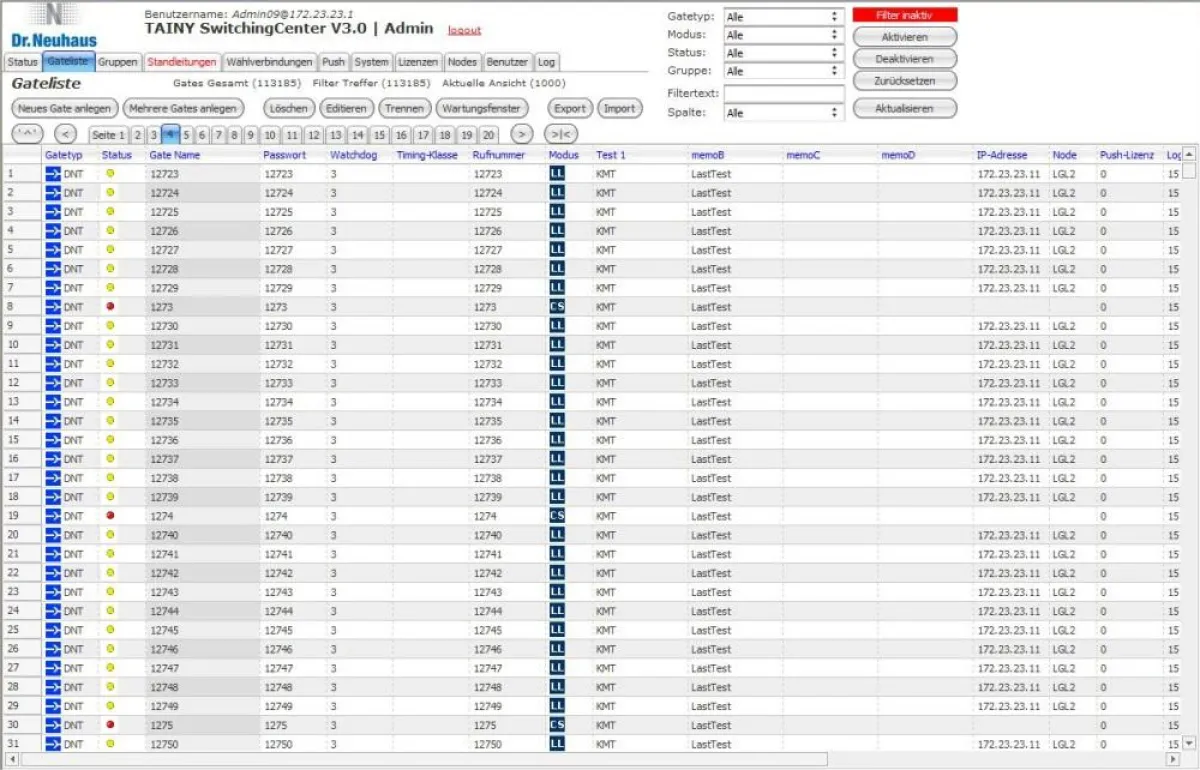Click the Neues Gate anlegen button

(62, 108)
